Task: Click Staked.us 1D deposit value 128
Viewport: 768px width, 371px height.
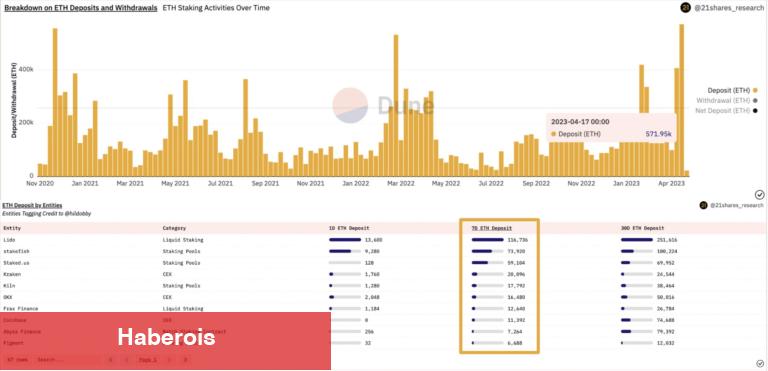Action: pos(370,263)
